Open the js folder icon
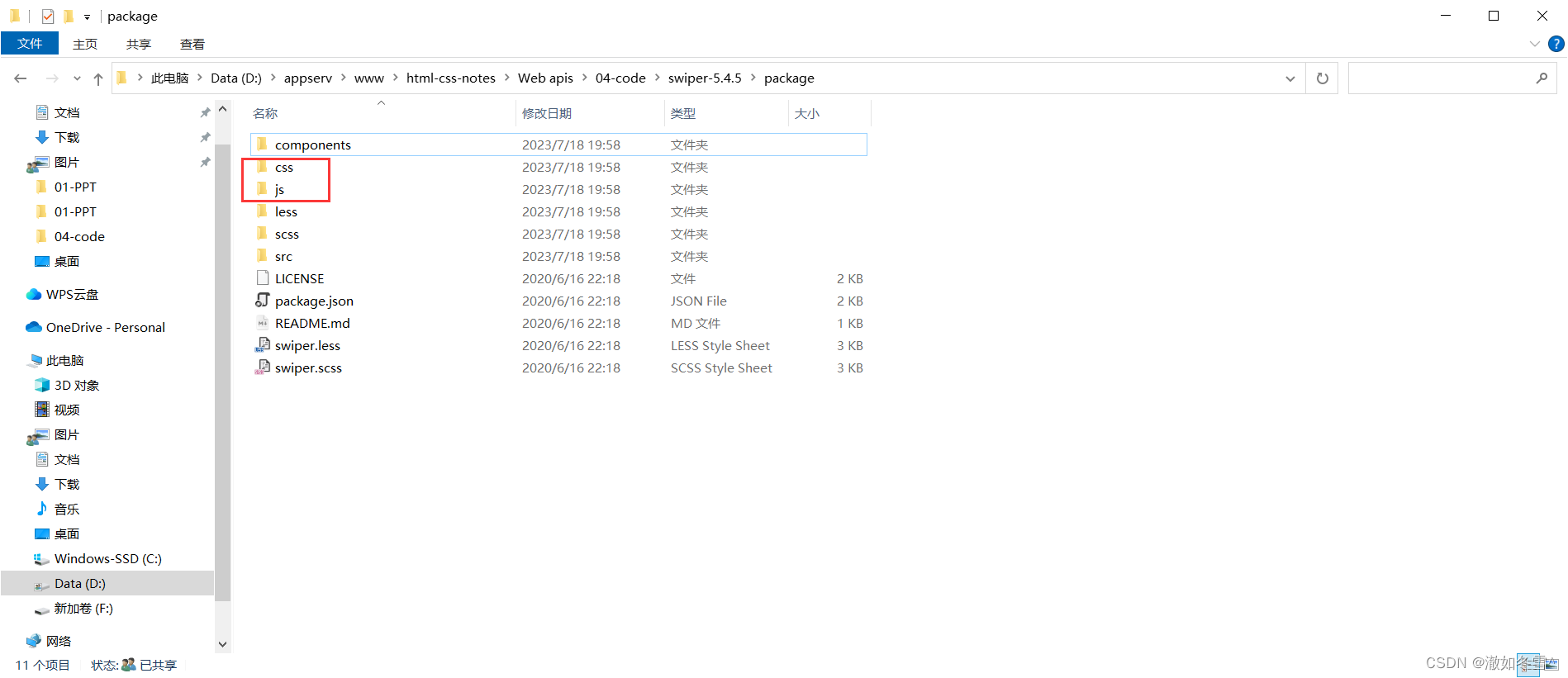The width and height of the screenshot is (1568, 678). point(263,189)
